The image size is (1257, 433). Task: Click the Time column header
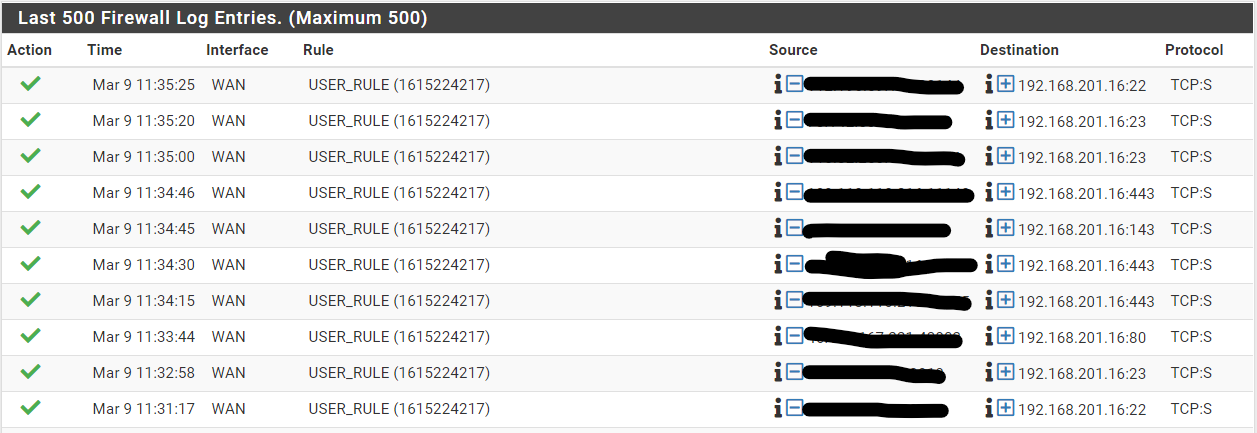104,50
